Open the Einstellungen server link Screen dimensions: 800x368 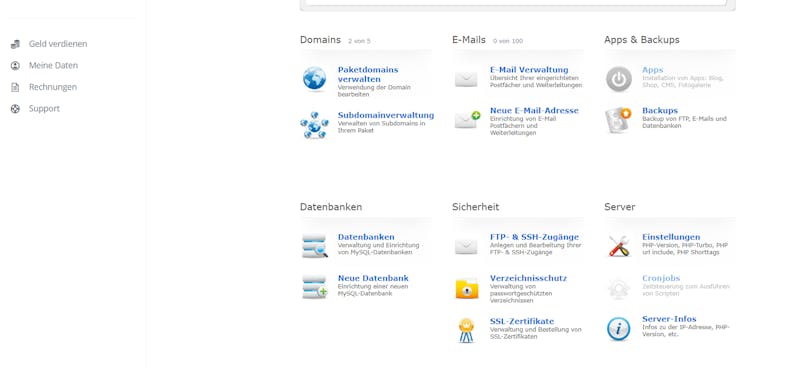[671, 237]
